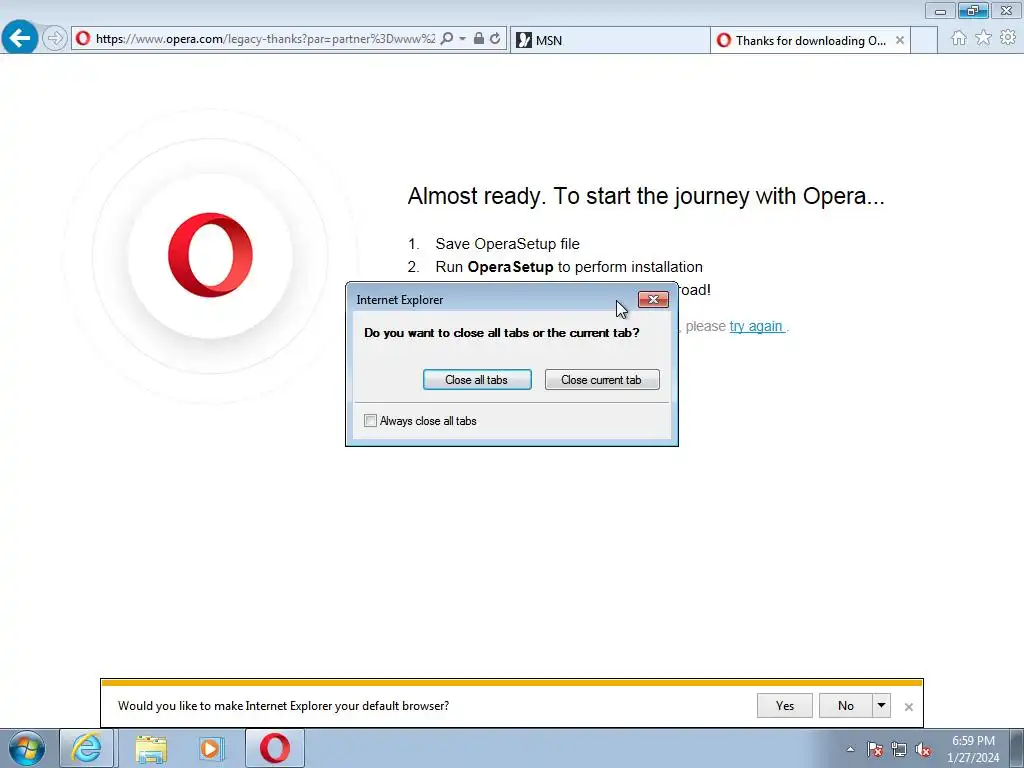This screenshot has width=1024, height=768.
Task: Enable Always close all tabs checkbox
Action: pyautogui.click(x=370, y=421)
